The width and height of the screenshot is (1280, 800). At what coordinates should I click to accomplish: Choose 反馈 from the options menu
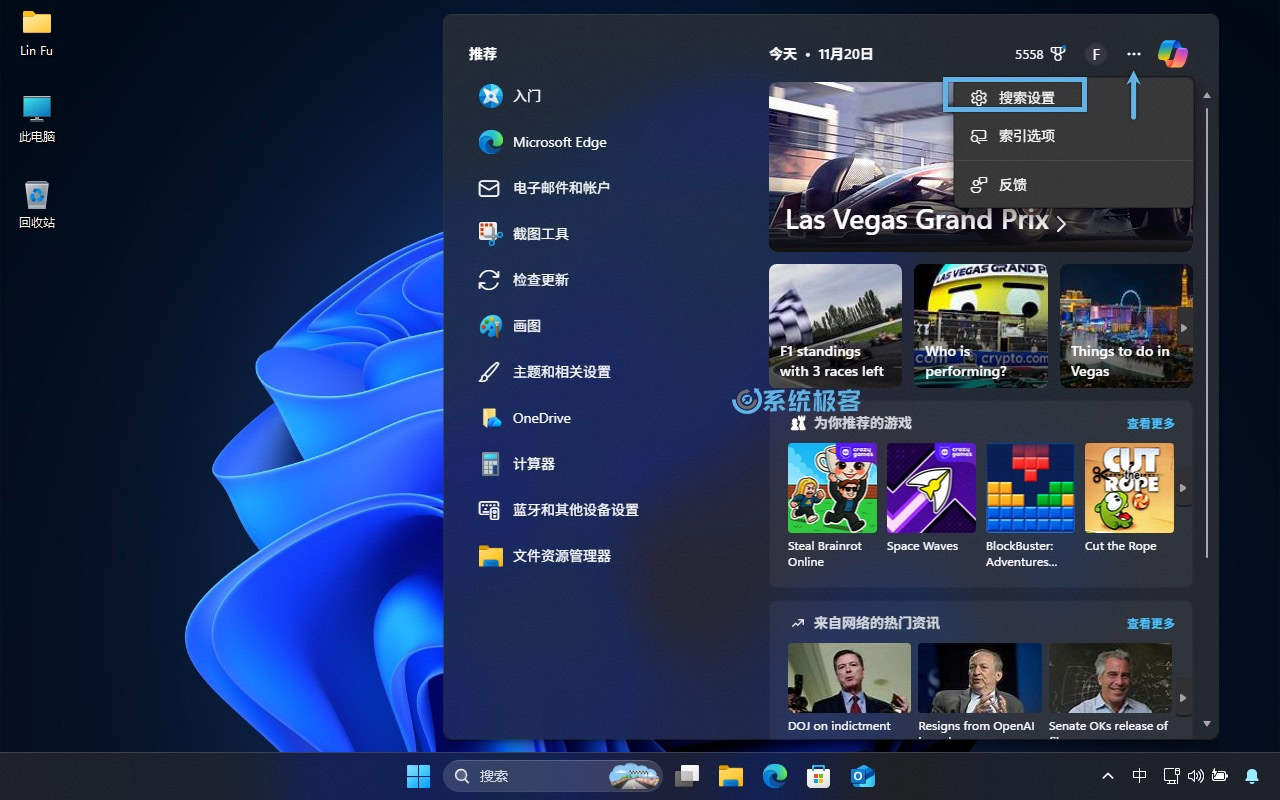1012,185
